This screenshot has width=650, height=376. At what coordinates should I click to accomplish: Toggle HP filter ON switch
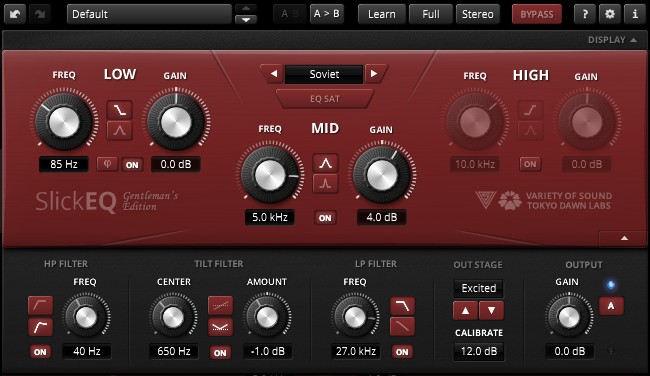point(40,352)
